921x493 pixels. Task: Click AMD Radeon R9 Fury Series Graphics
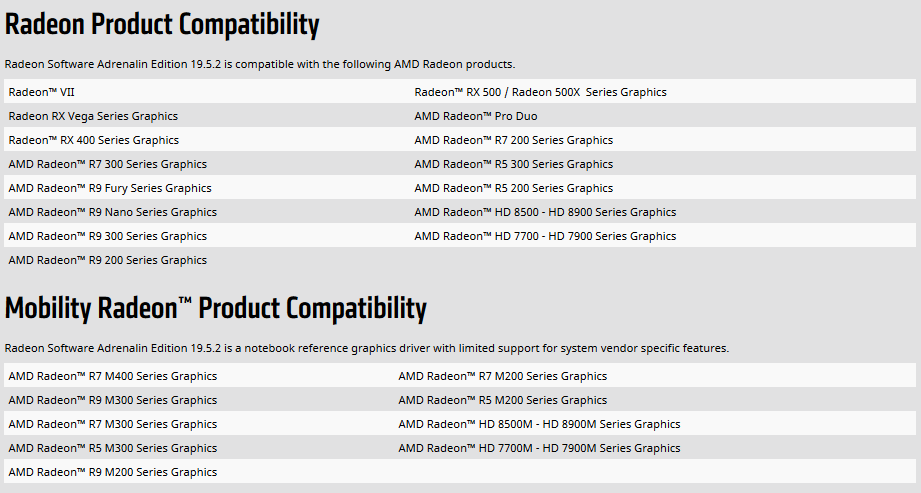pyautogui.click(x=110, y=189)
